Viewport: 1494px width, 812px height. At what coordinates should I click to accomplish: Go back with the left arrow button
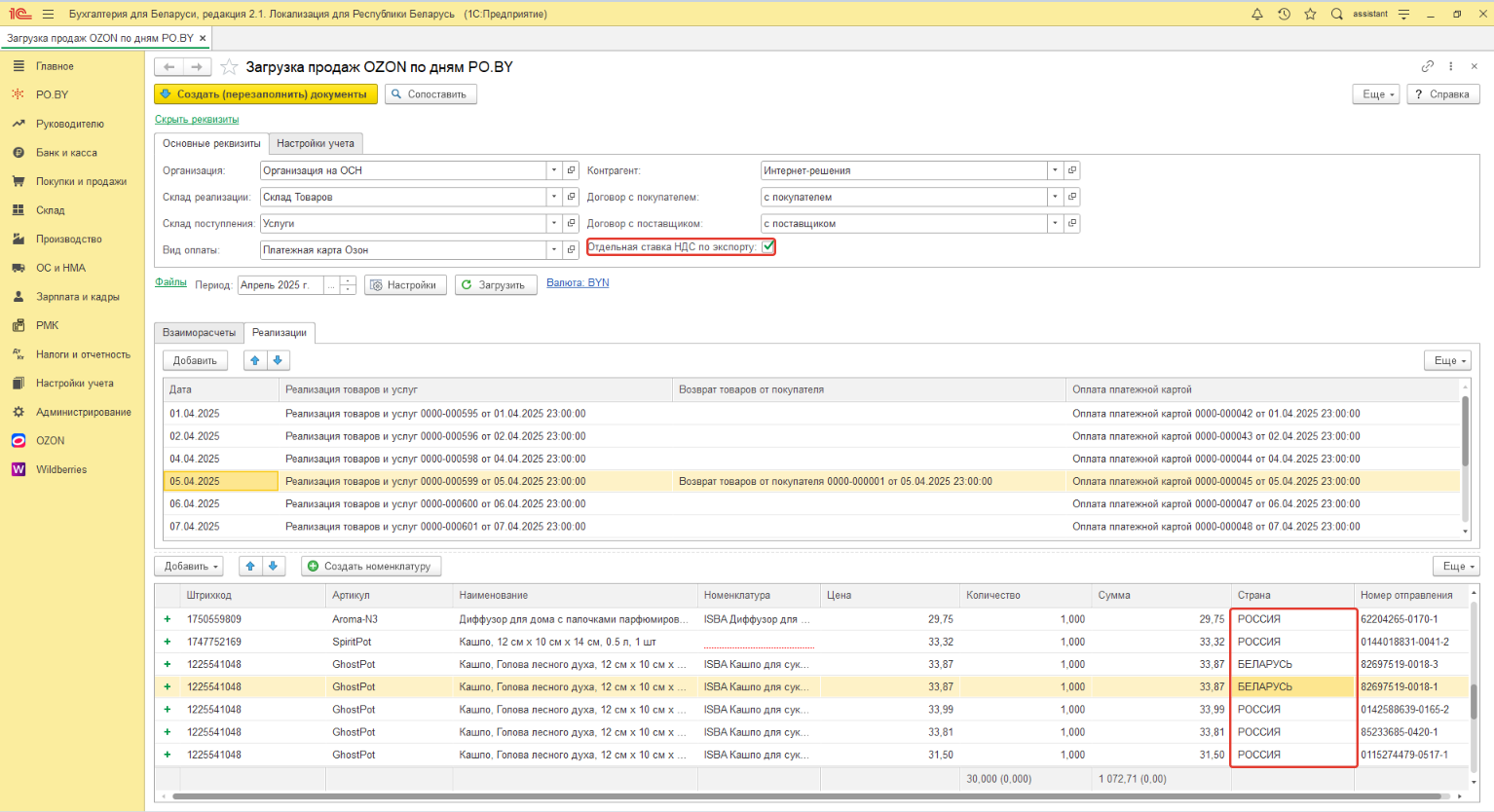169,67
